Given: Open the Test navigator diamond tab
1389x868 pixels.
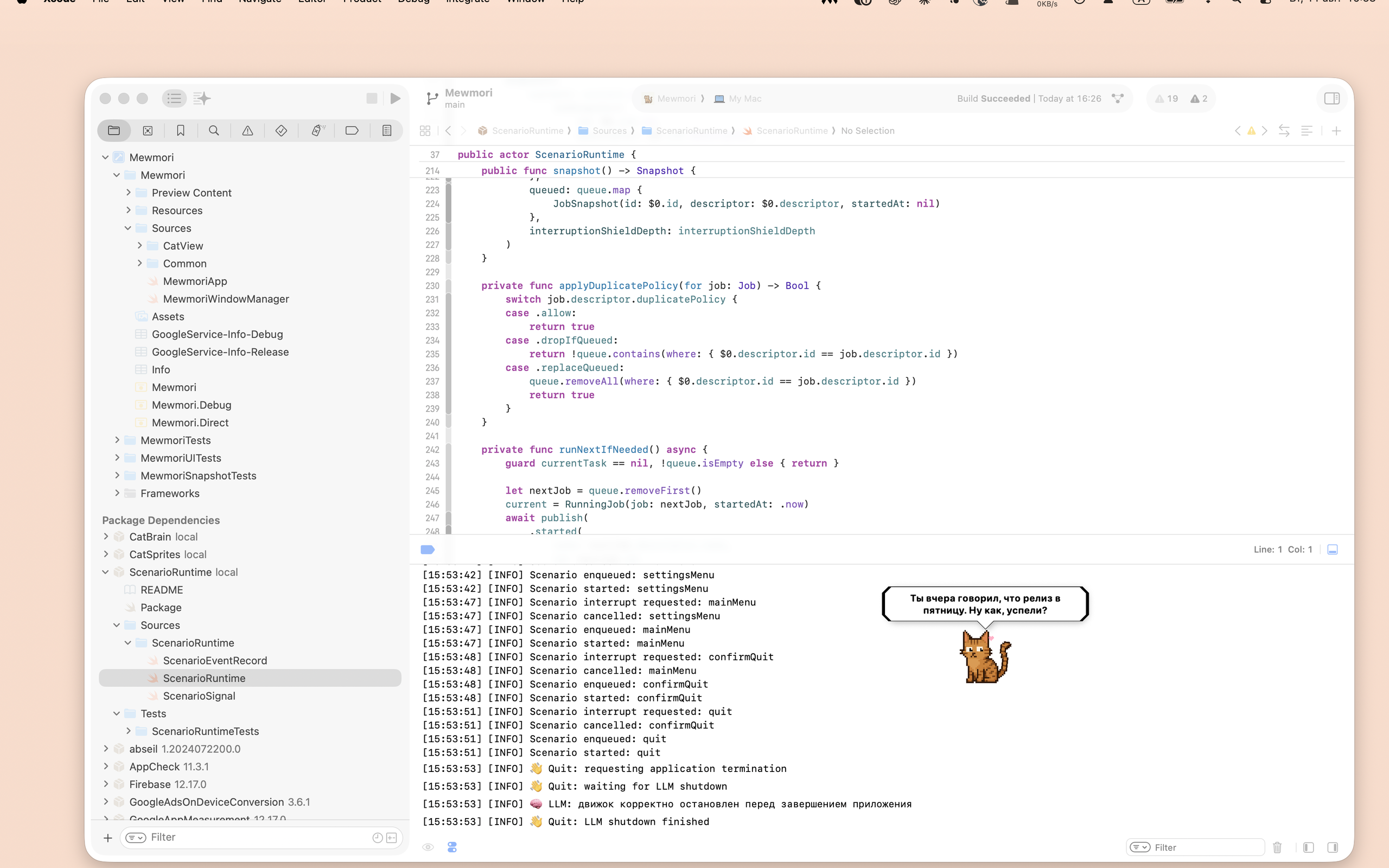Looking at the screenshot, I should point(281,131).
